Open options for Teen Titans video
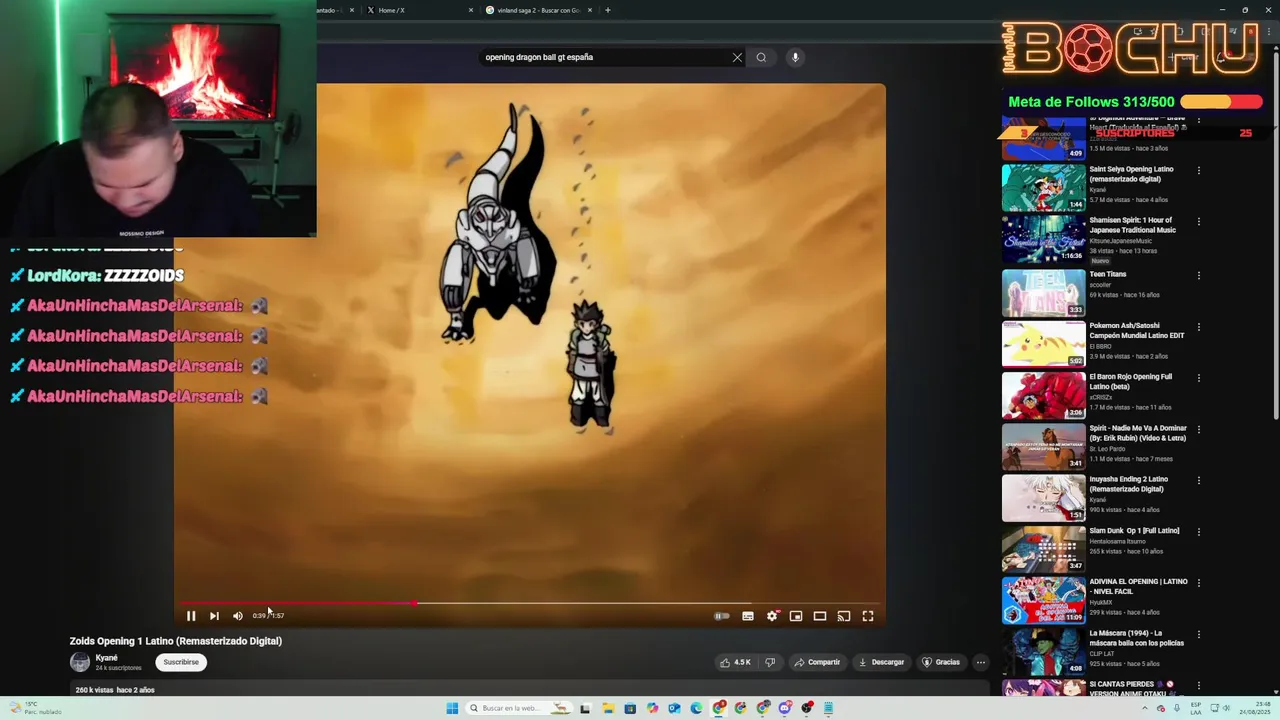This screenshot has height=720, width=1280. (x=1198, y=275)
